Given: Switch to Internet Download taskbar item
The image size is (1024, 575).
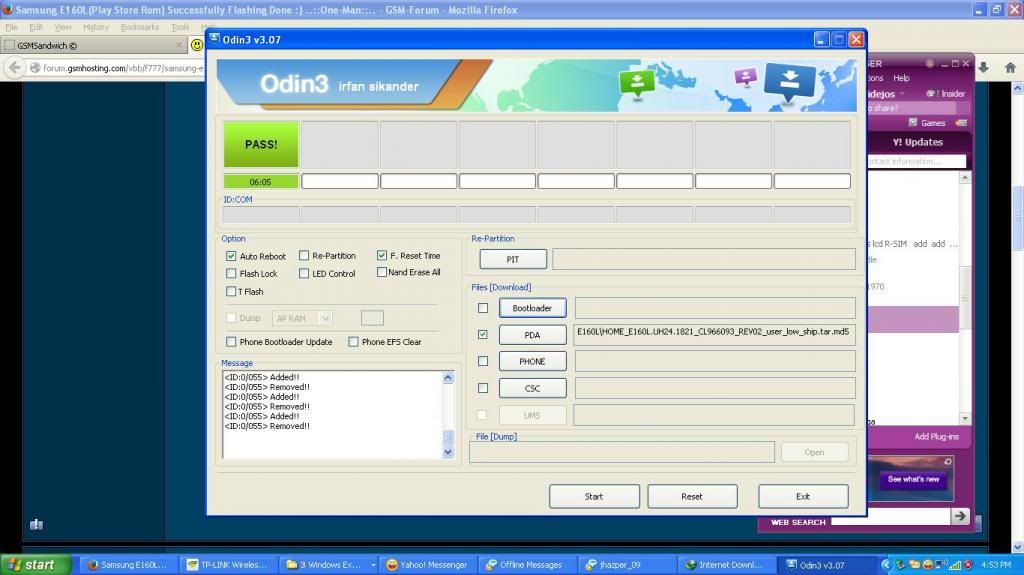Looking at the screenshot, I should [726, 565].
